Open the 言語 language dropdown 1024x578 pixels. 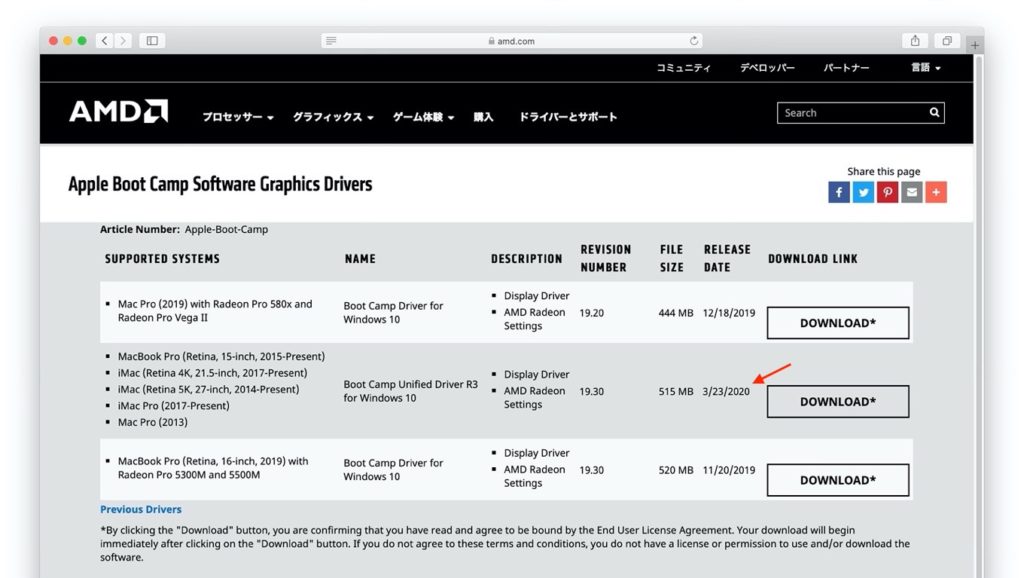pyautogui.click(x=925, y=66)
